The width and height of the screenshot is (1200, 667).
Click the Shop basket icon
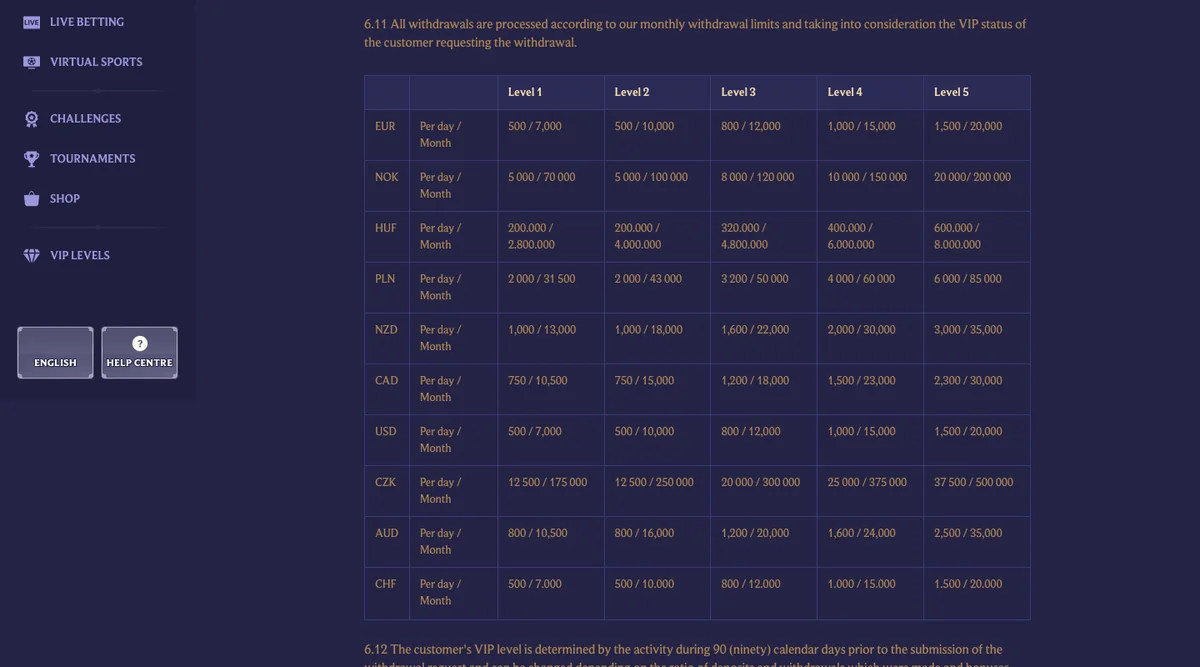pos(32,199)
